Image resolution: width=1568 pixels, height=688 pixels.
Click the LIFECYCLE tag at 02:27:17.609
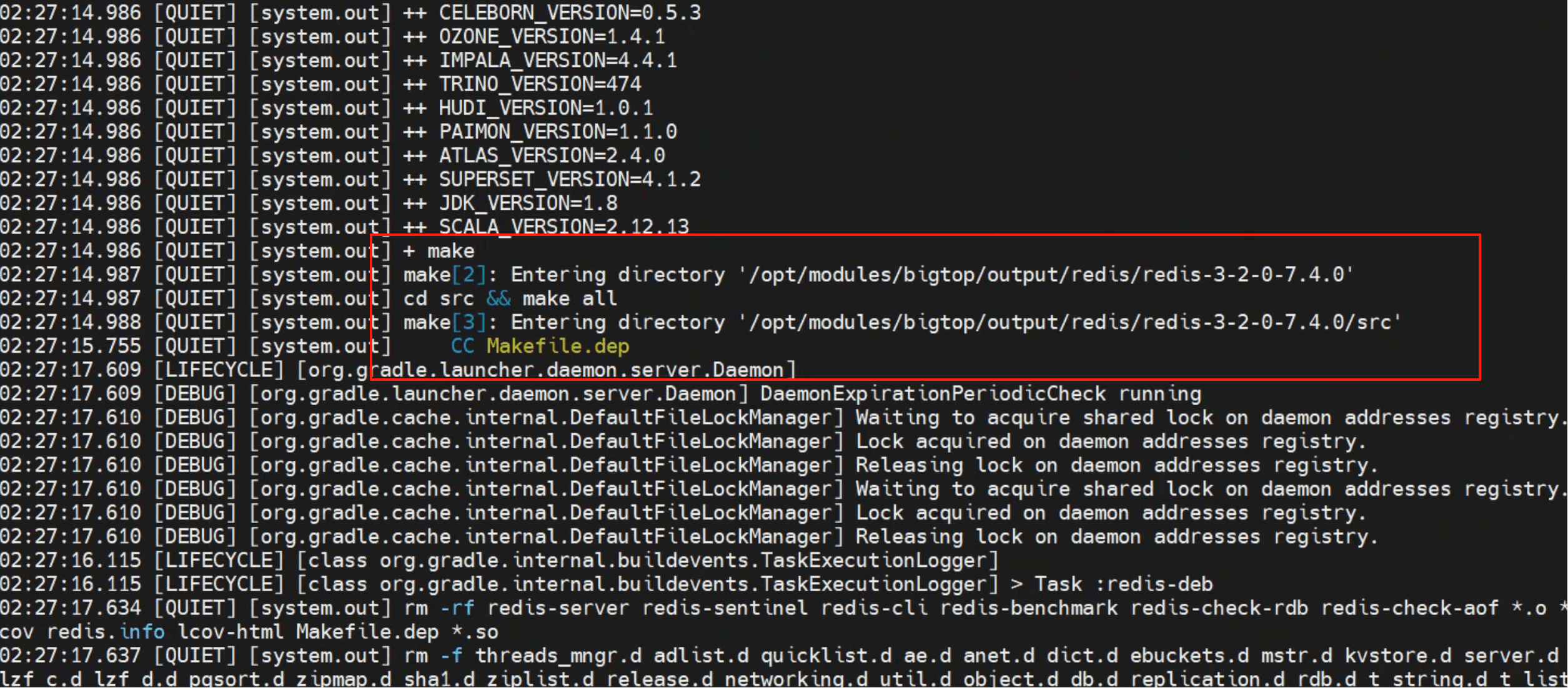point(219,370)
